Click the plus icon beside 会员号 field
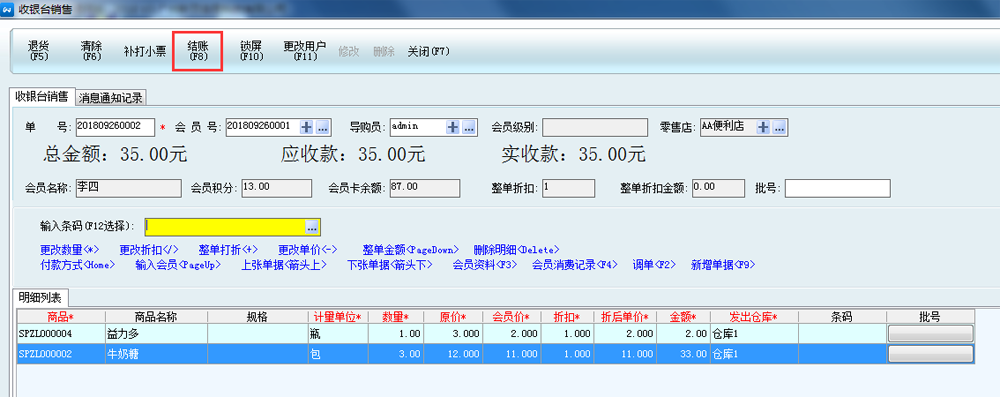1000x397 pixels. [307, 127]
